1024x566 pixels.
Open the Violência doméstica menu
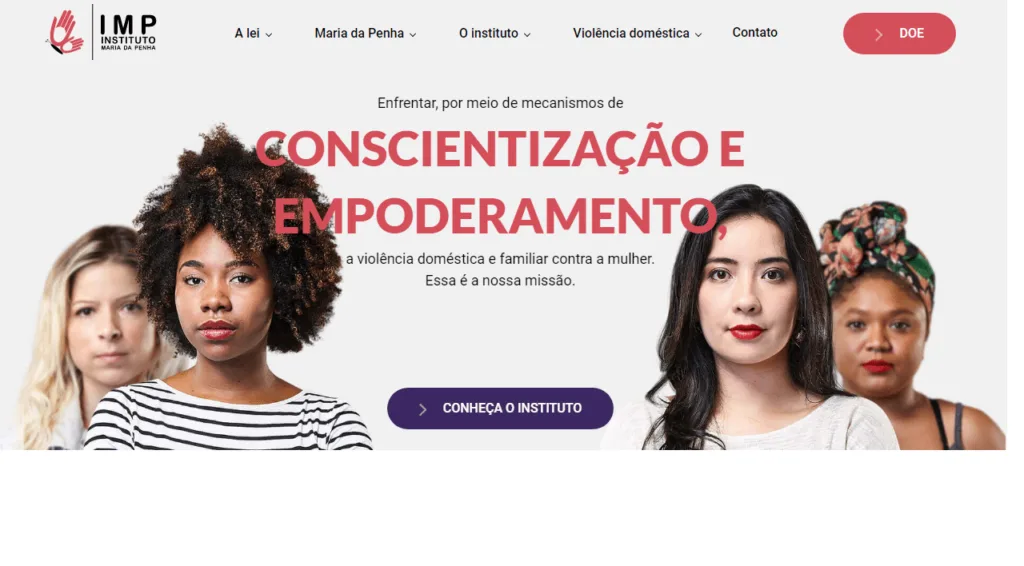637,33
